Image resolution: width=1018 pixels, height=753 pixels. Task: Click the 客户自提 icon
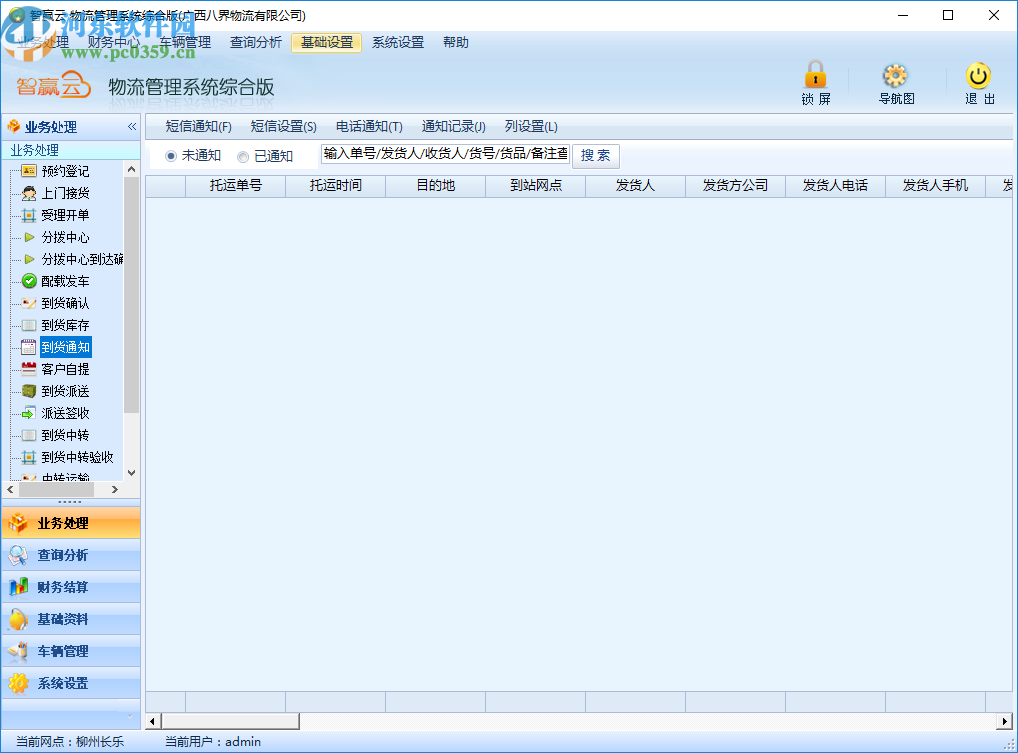(x=29, y=369)
